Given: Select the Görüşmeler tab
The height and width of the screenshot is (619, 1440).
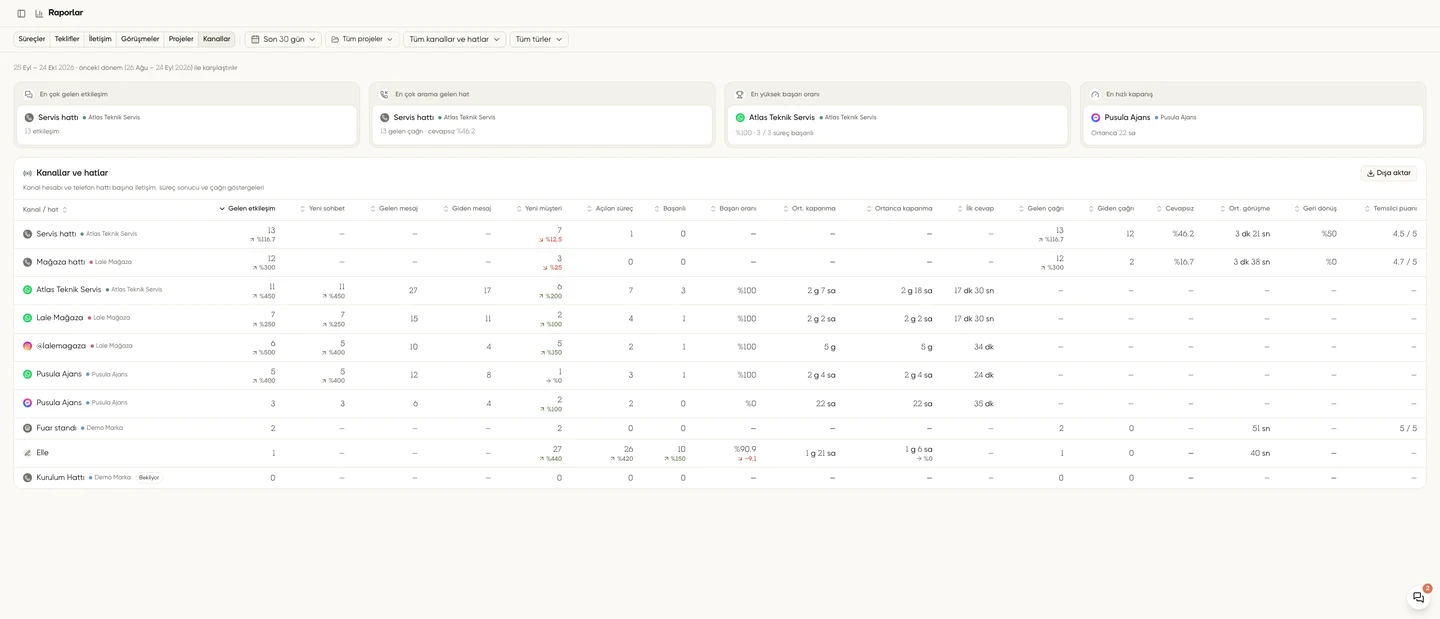Looking at the screenshot, I should click(140, 39).
